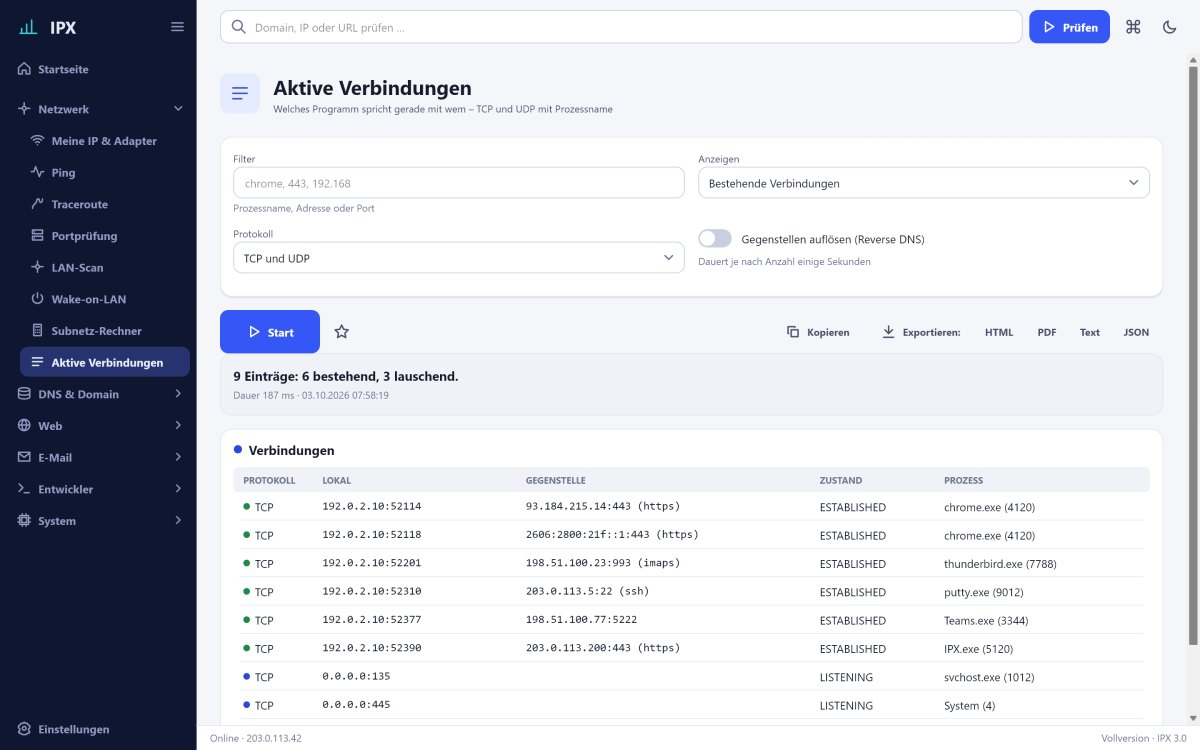Export results as PDF
Viewport: 1200px width, 750px height.
coord(1047,332)
